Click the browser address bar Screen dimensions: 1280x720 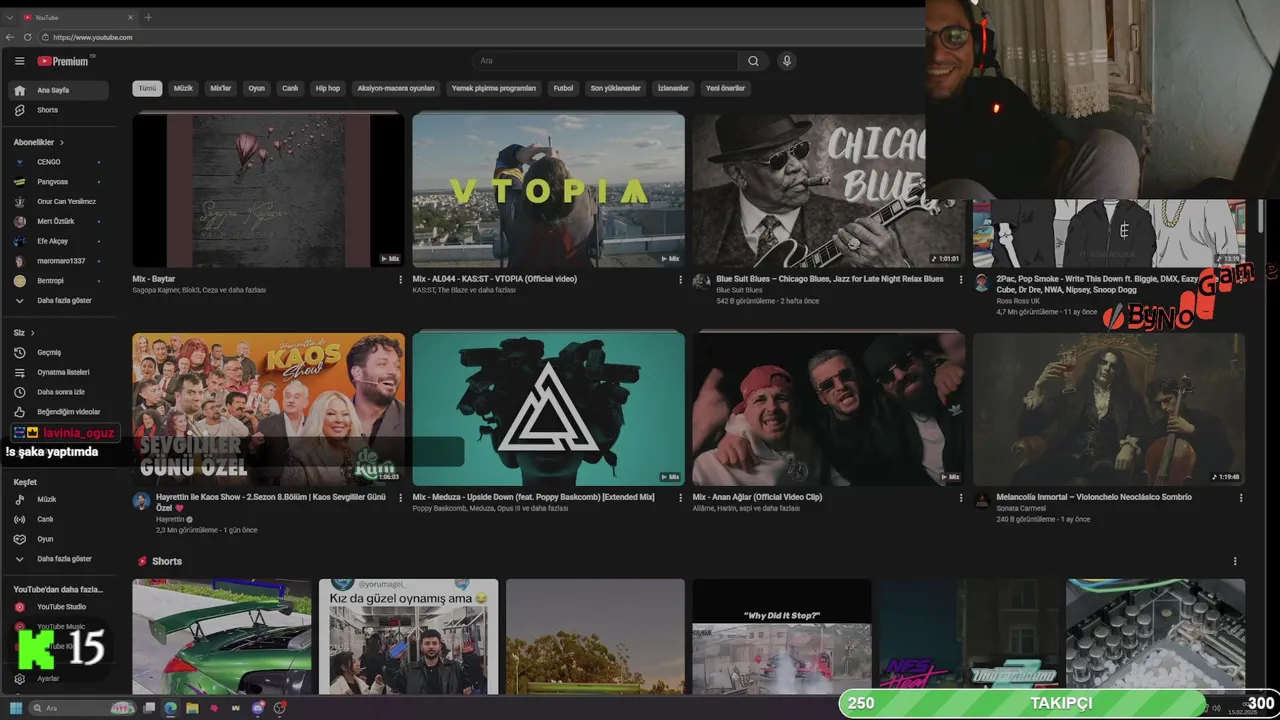(480, 37)
